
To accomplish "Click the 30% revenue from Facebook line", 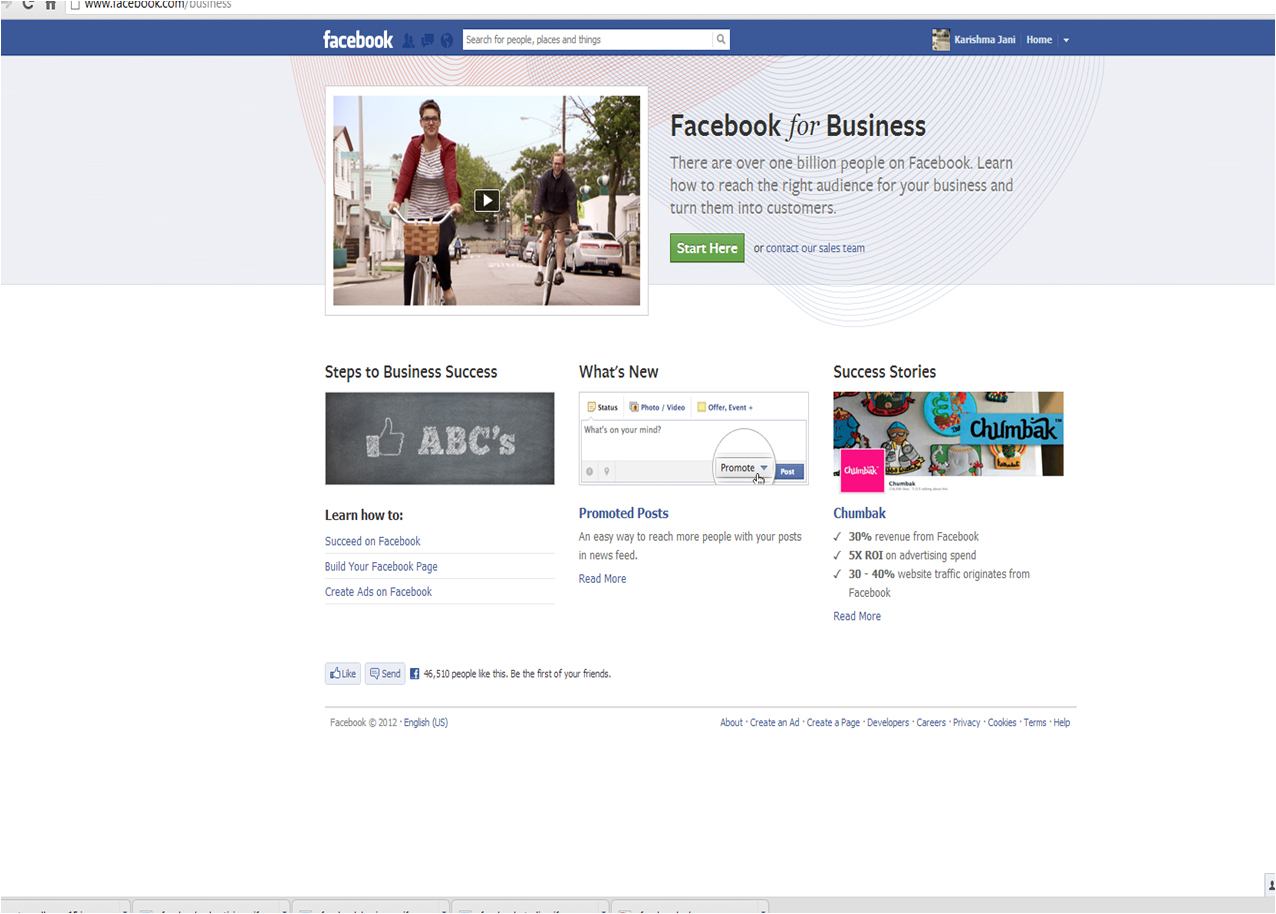I will tap(914, 537).
